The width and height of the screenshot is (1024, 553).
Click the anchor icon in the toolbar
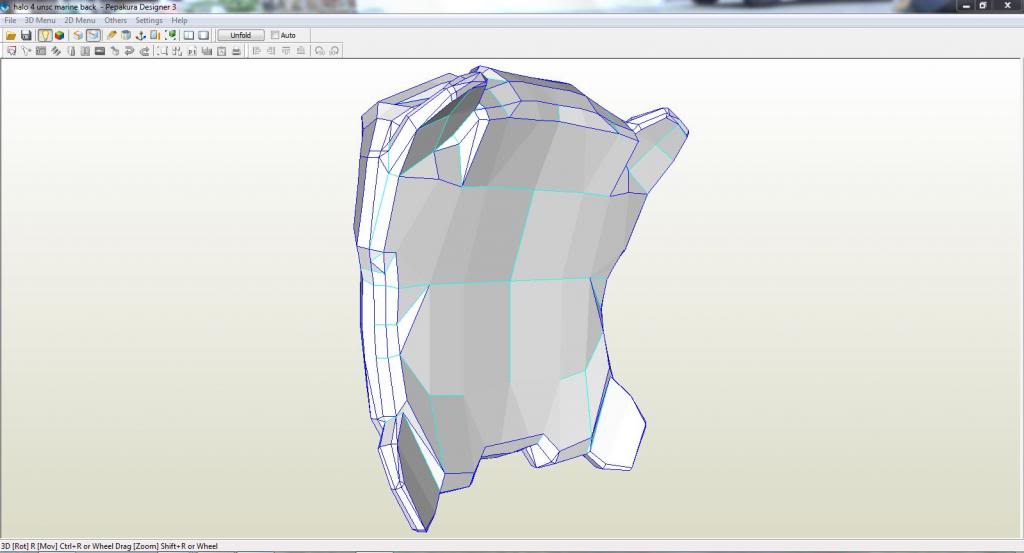pyautogui.click(x=140, y=35)
